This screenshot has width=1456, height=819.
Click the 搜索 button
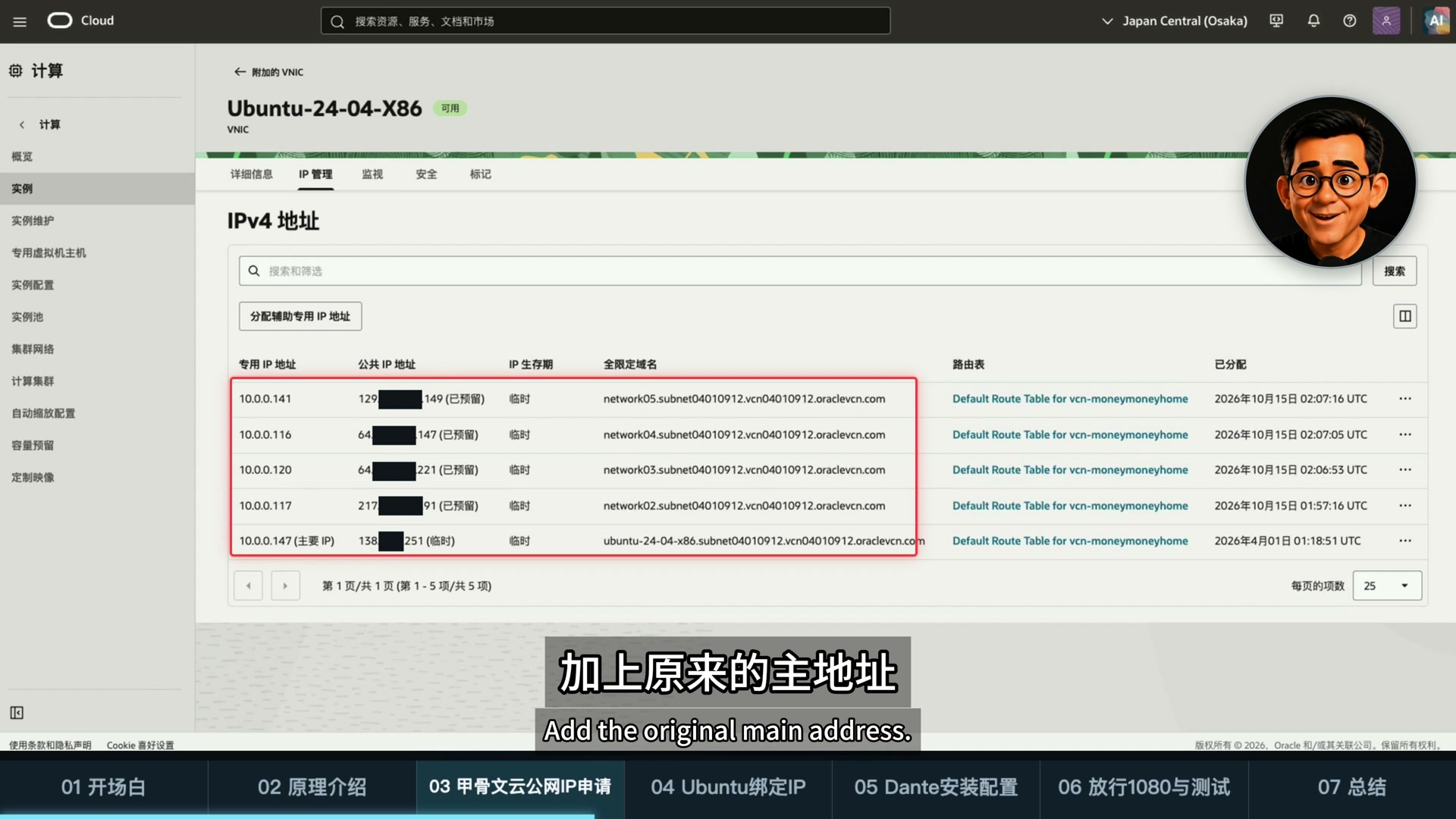pyautogui.click(x=1395, y=271)
